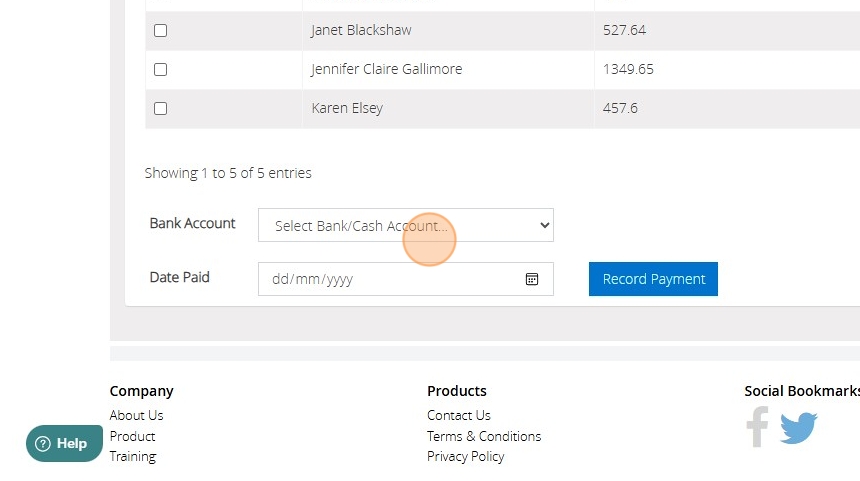Check the box beside Karen Elsey

[160, 108]
